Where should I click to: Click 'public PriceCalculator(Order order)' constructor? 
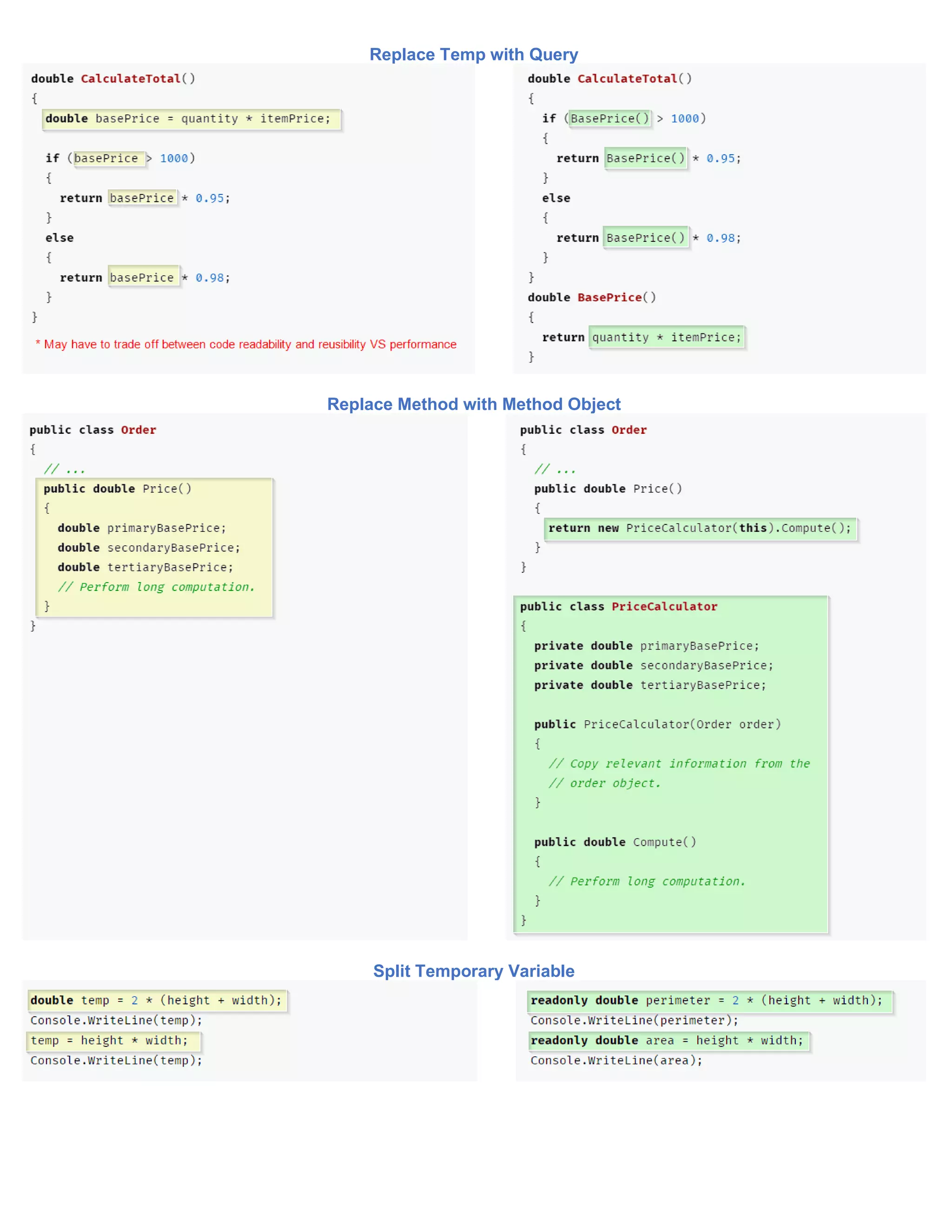coord(658,724)
